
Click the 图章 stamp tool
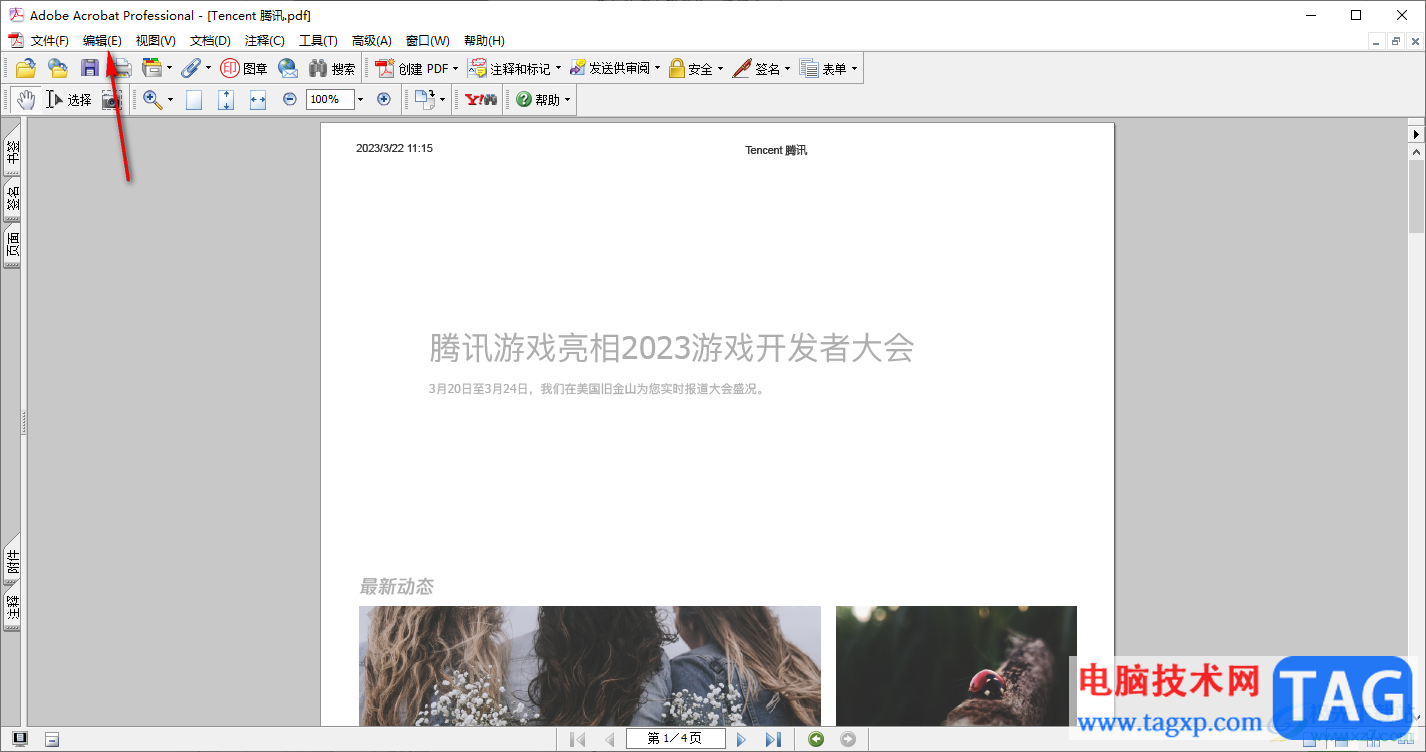243,68
